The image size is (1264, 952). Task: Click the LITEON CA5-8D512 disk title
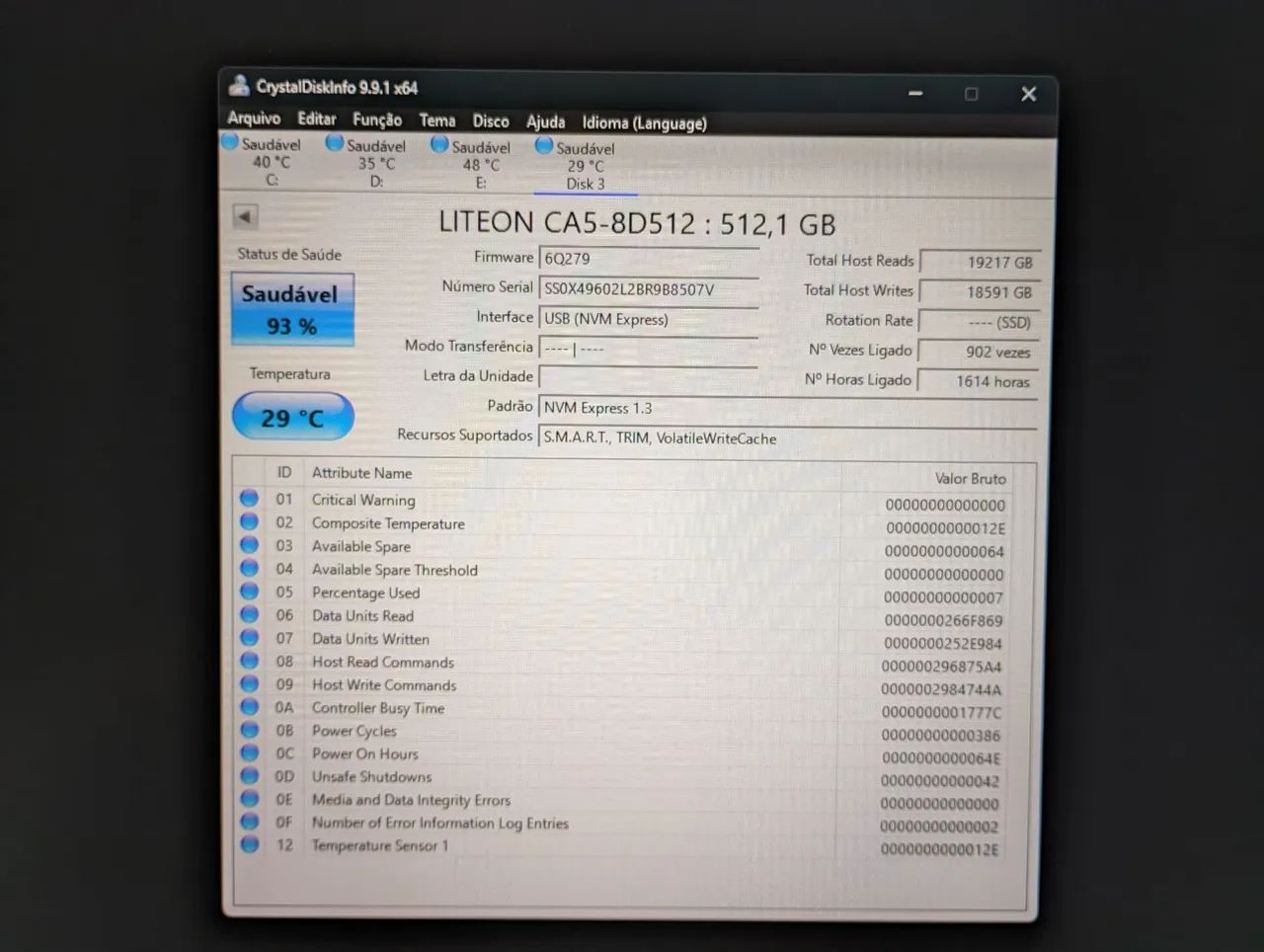tap(637, 223)
